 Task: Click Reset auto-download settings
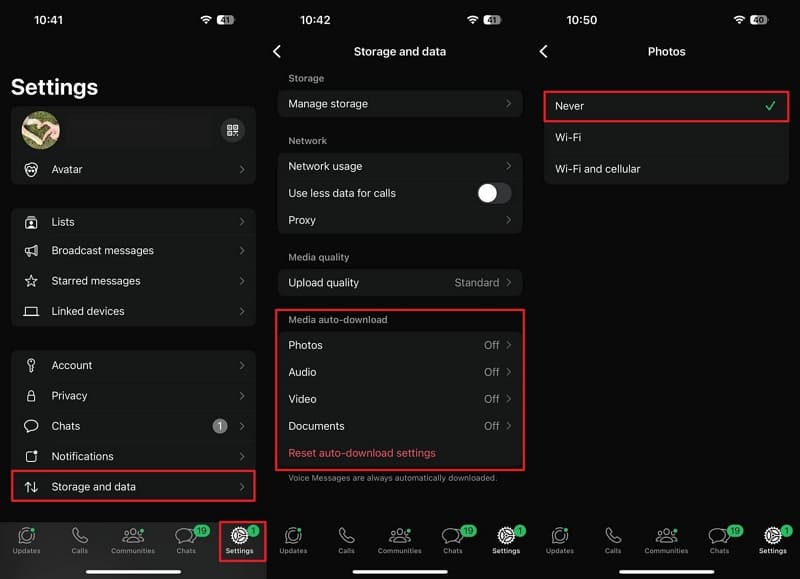[x=362, y=453]
